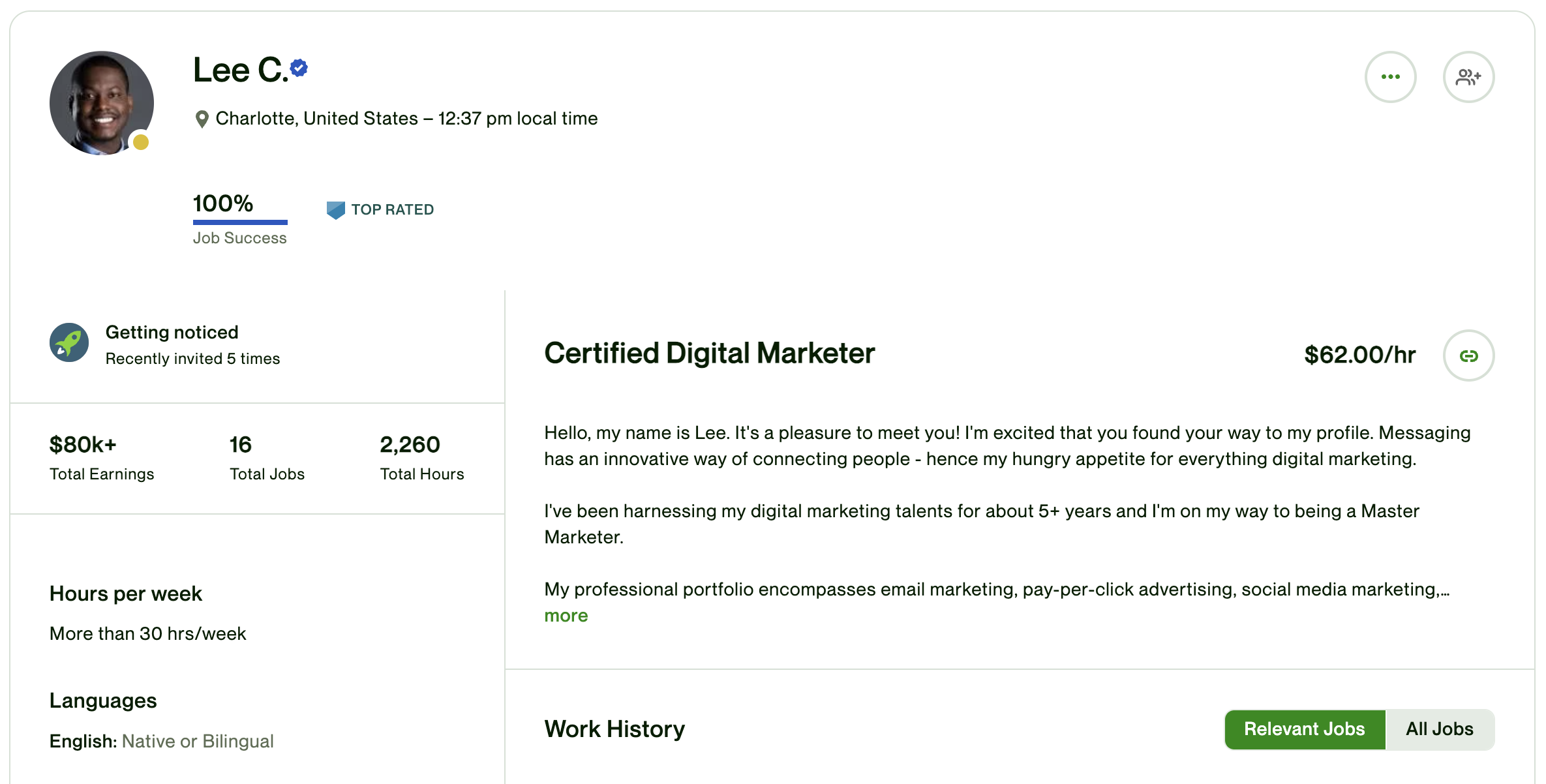The image size is (1546, 784).
Task: Switch to the All Jobs tab
Action: pyautogui.click(x=1439, y=729)
